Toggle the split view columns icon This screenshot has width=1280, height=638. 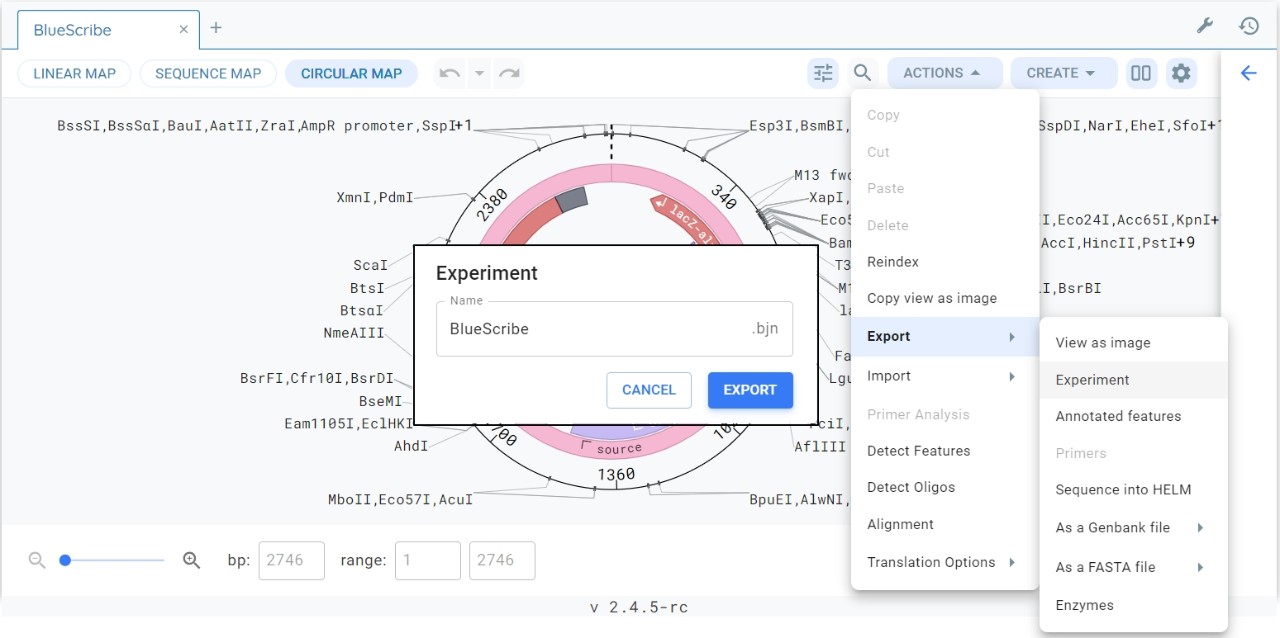1140,73
